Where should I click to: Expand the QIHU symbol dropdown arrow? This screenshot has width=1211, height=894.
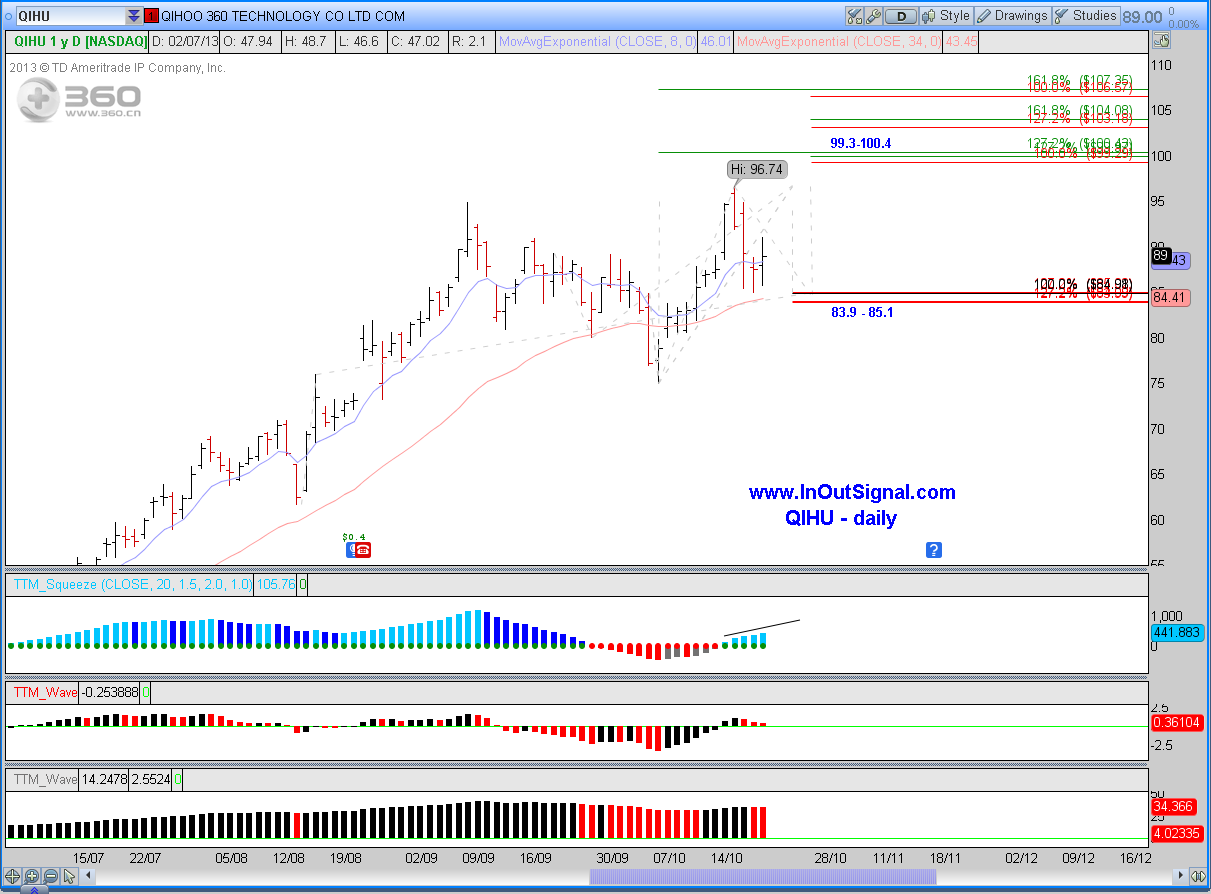tap(134, 16)
